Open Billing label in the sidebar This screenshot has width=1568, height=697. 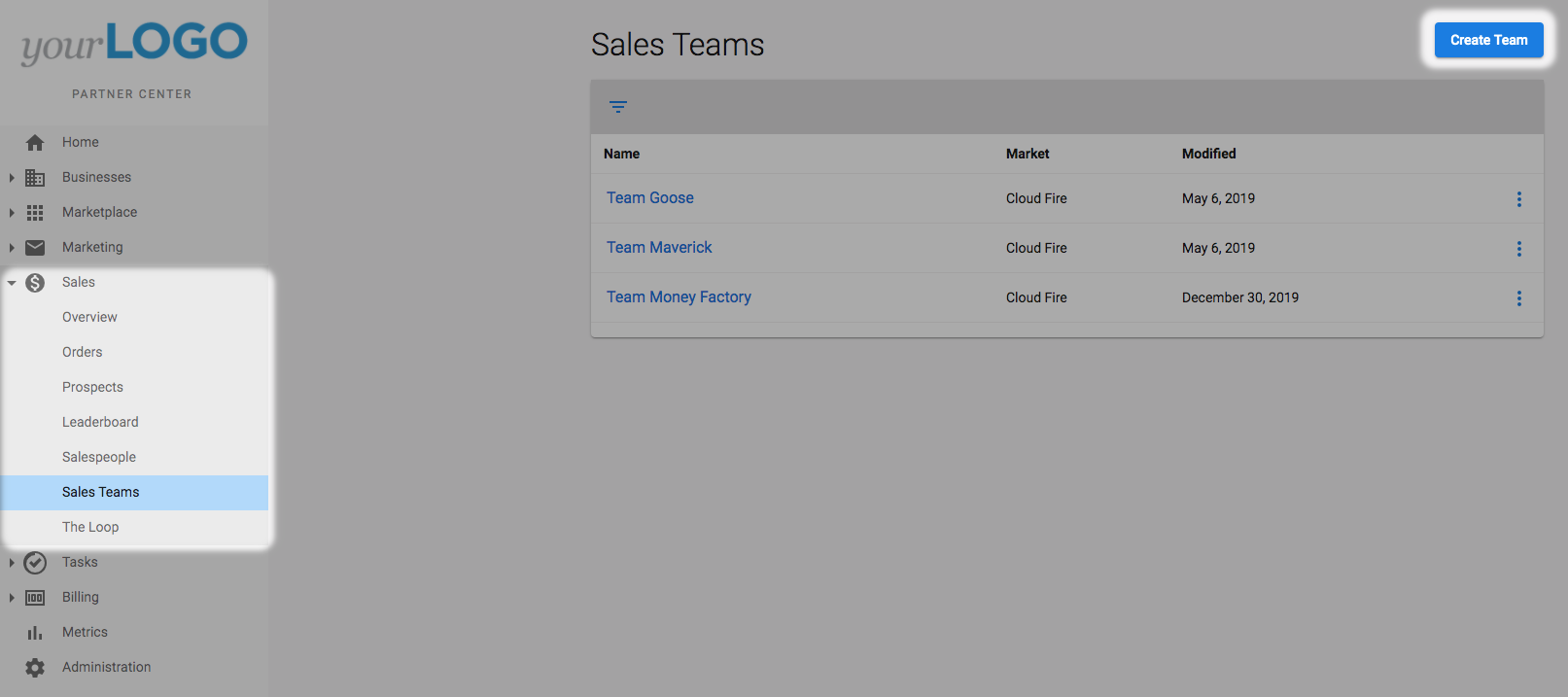(81, 597)
